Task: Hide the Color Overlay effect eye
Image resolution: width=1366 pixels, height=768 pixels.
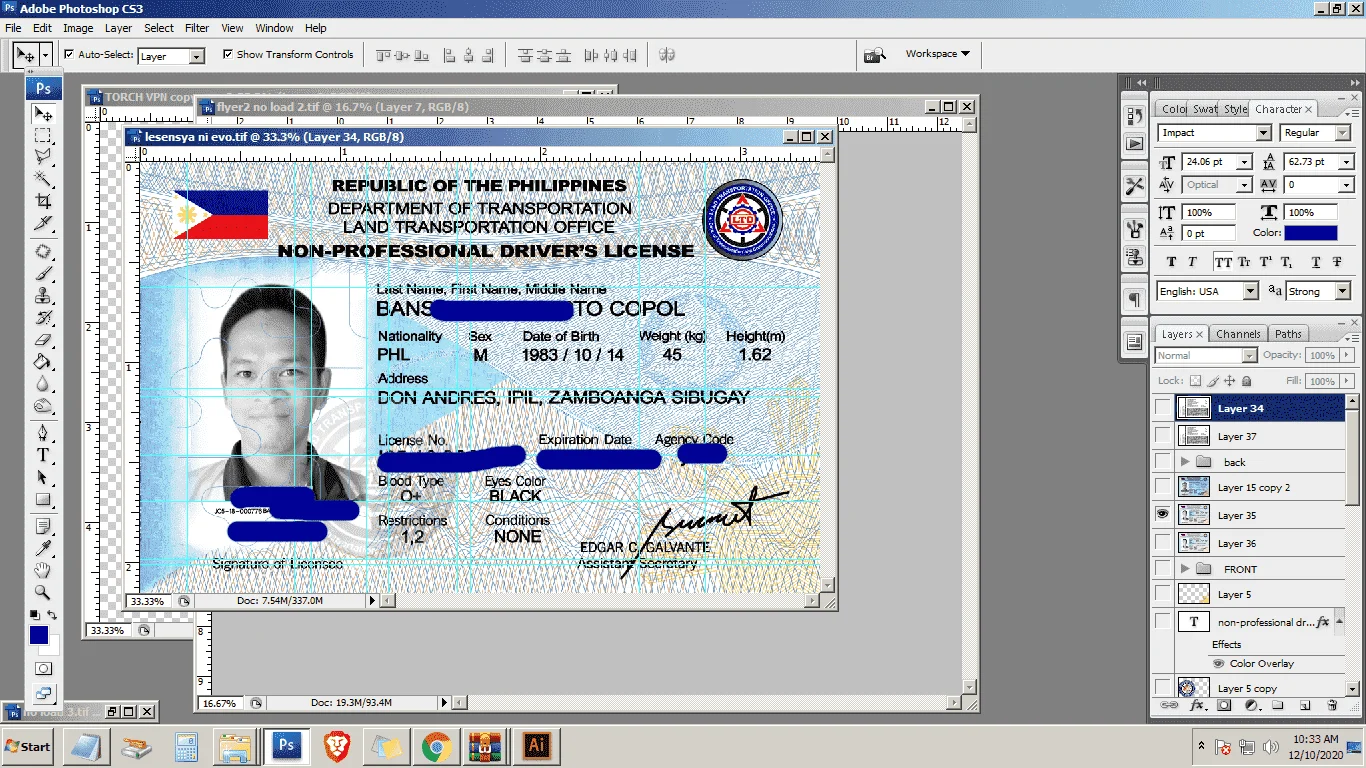Action: 1218,663
